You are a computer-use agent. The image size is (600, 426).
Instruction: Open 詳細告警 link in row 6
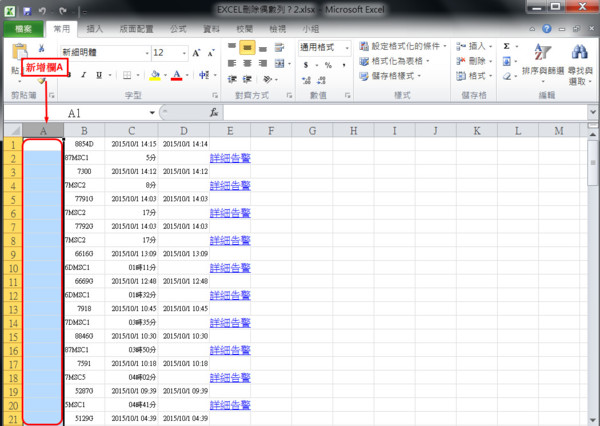[230, 213]
